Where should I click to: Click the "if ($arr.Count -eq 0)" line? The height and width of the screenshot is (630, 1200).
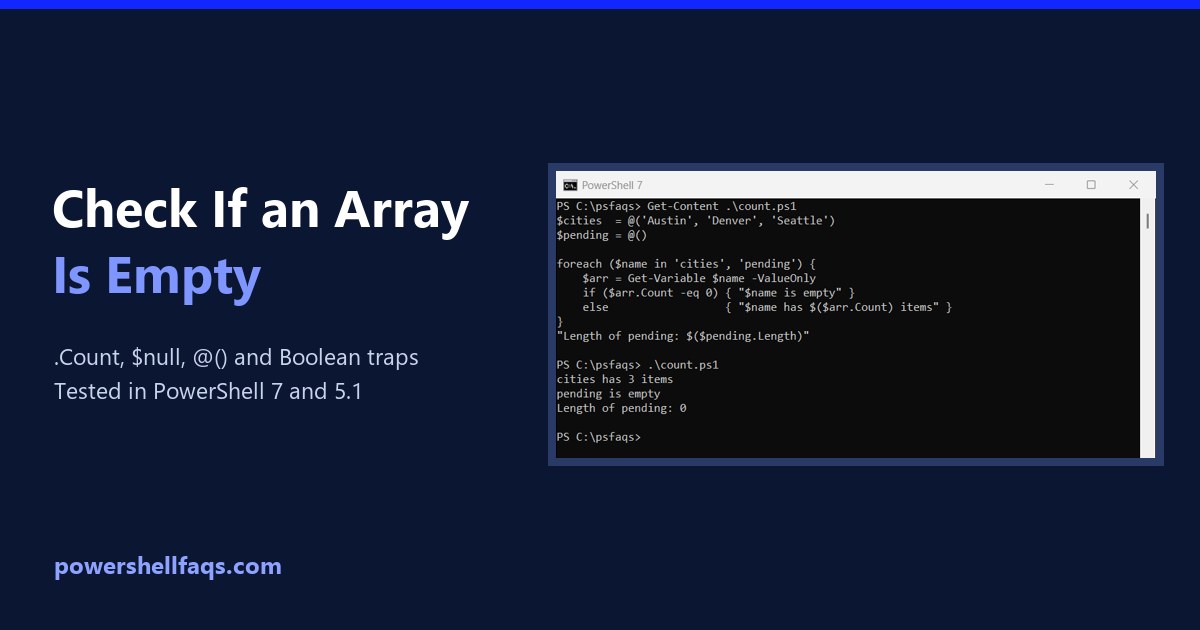[x=719, y=293]
